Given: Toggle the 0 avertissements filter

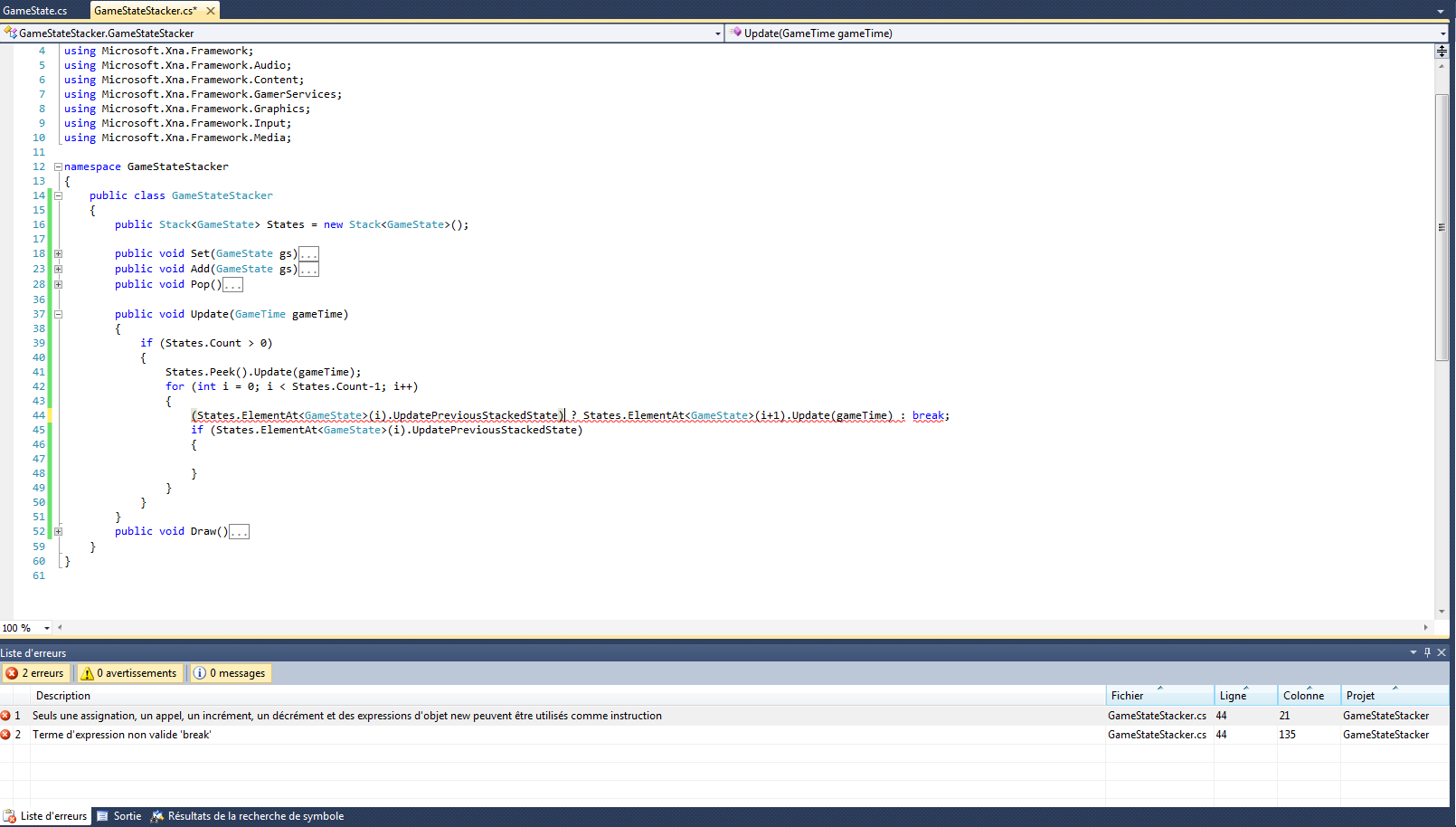Looking at the screenshot, I should (128, 673).
